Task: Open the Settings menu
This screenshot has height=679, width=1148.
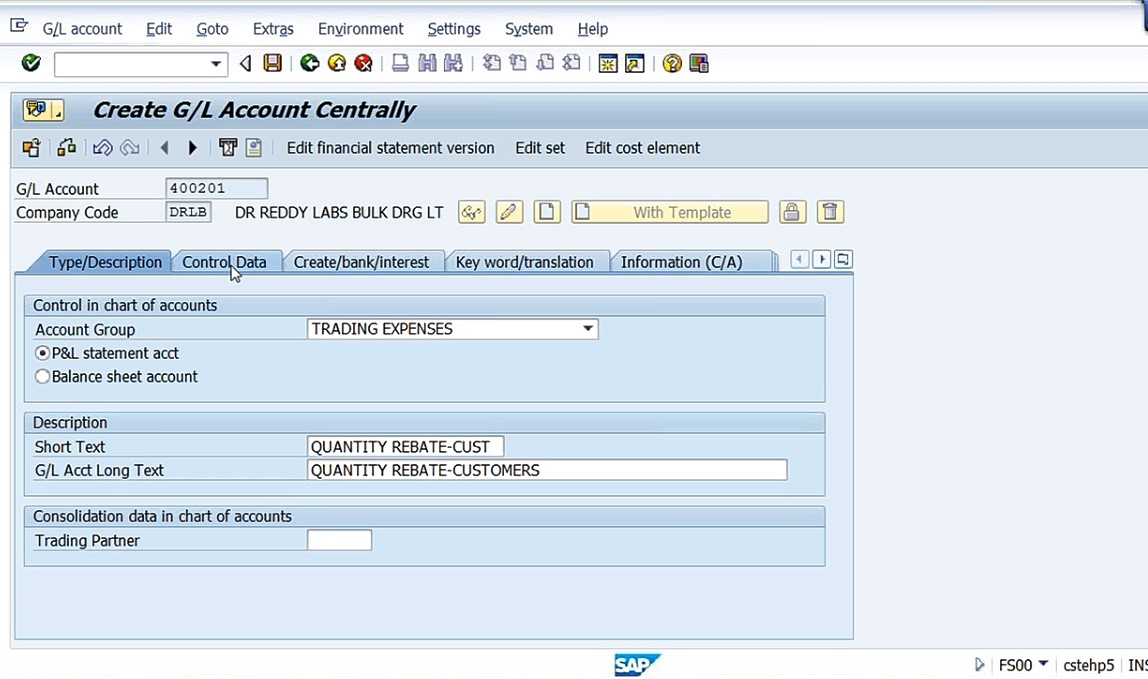Action: point(454,29)
